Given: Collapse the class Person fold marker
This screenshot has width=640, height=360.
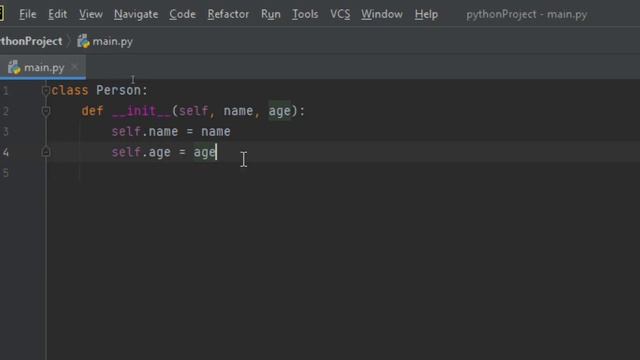Looking at the screenshot, I should pyautogui.click(x=46, y=91).
